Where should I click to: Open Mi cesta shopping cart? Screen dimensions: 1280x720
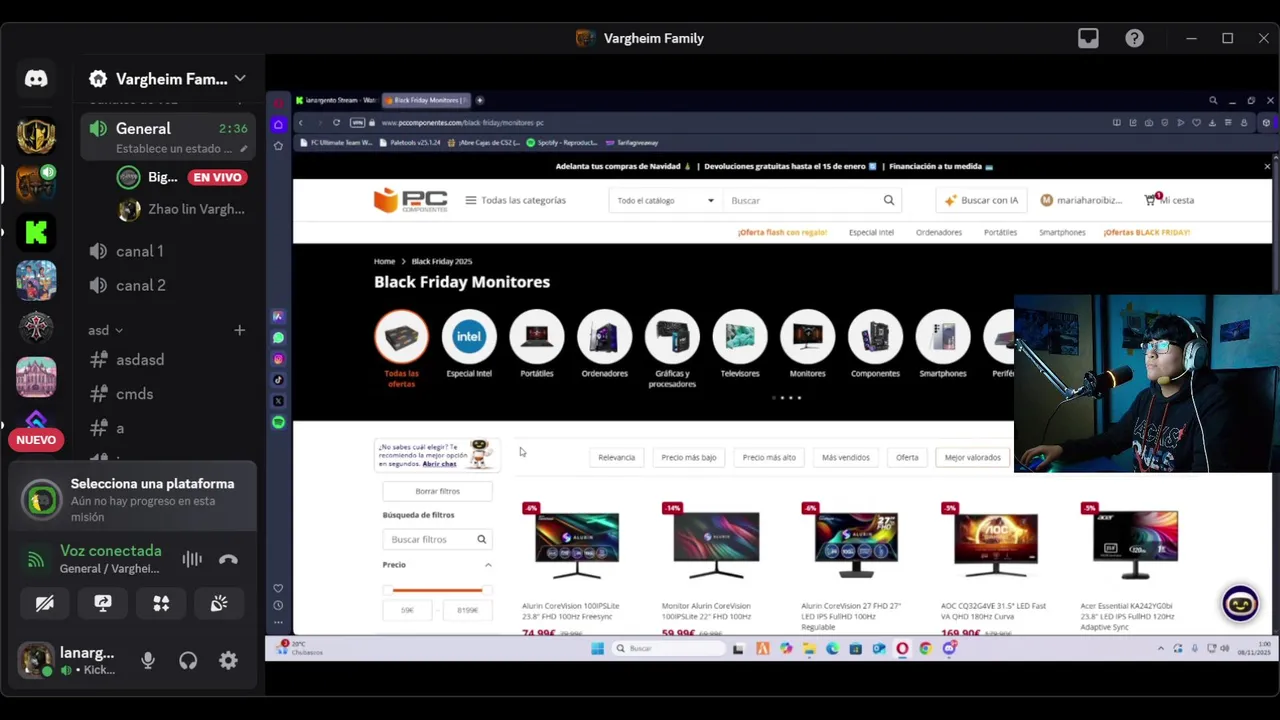1169,200
